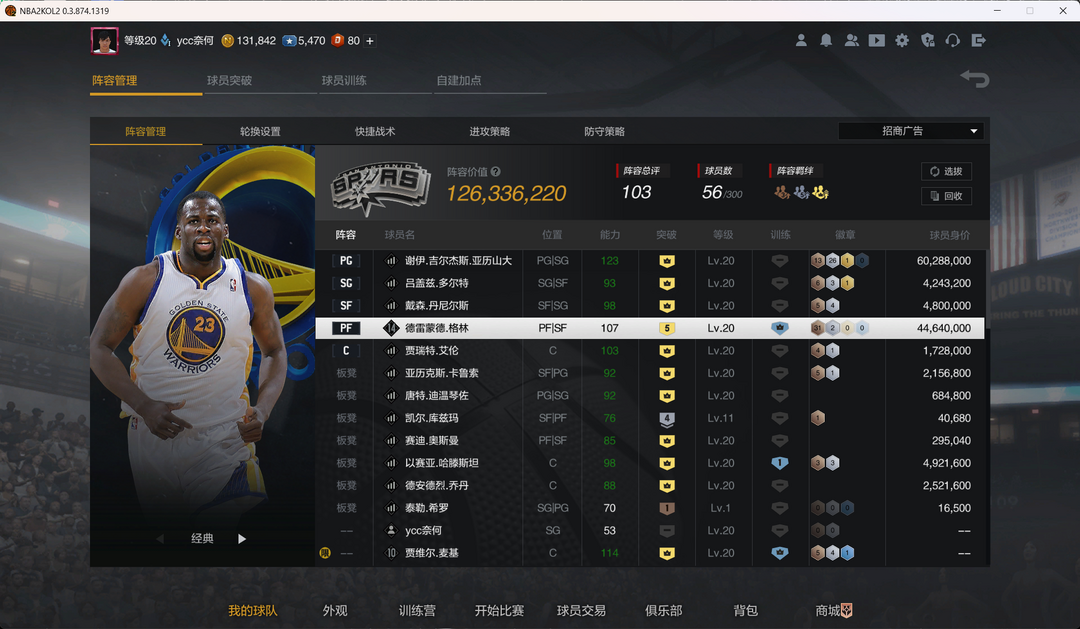Viewport: 1080px width, 629px height.
Task: Click the help icon beside 阵容价值
Action: (x=496, y=172)
